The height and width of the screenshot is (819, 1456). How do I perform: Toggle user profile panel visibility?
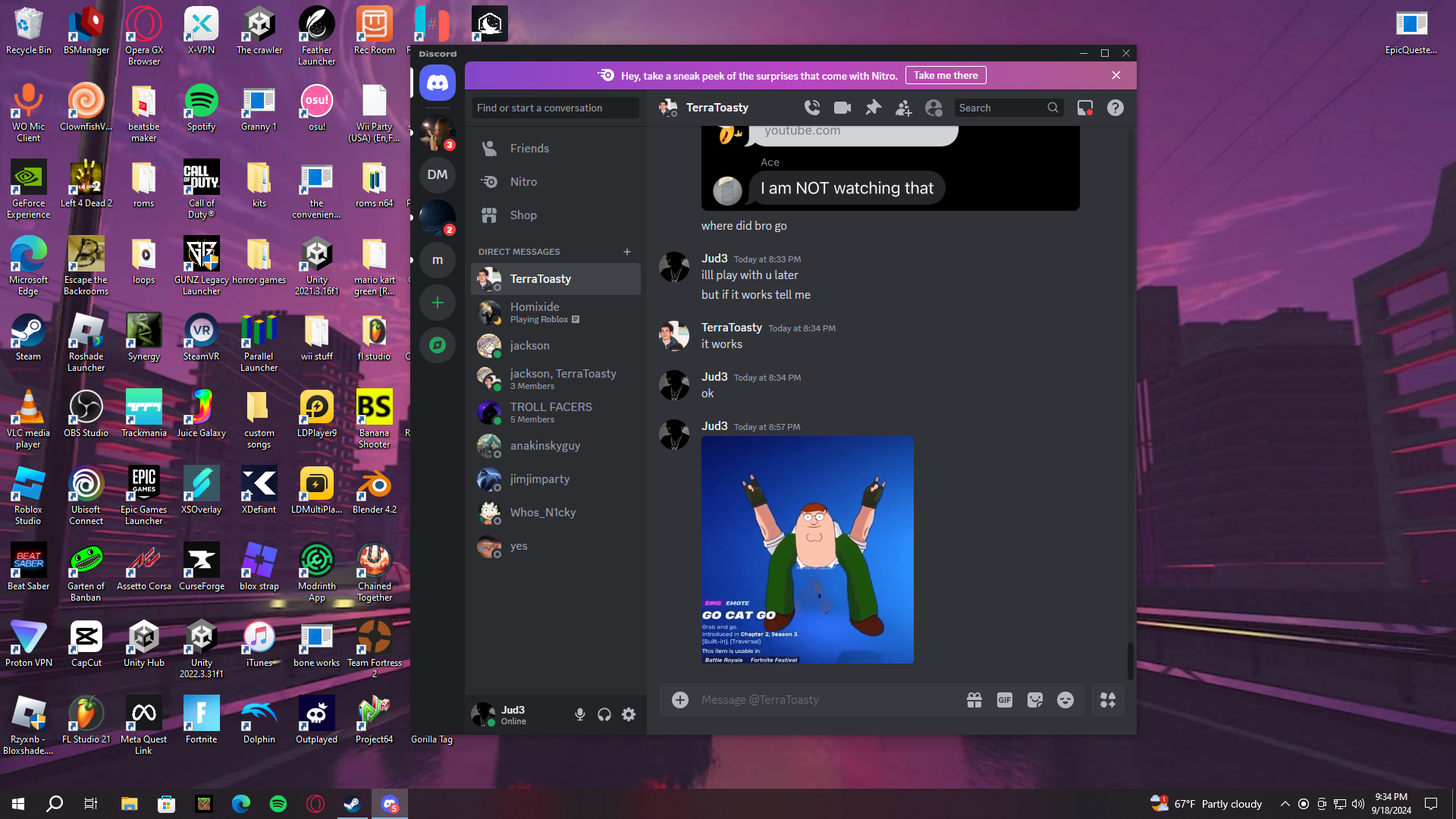[934, 108]
